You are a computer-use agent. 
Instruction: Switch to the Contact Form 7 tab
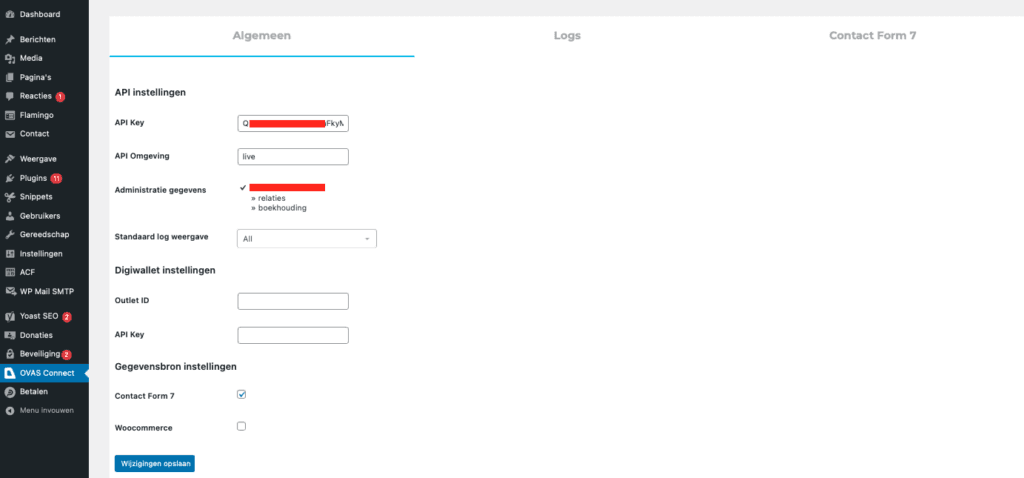(x=872, y=36)
